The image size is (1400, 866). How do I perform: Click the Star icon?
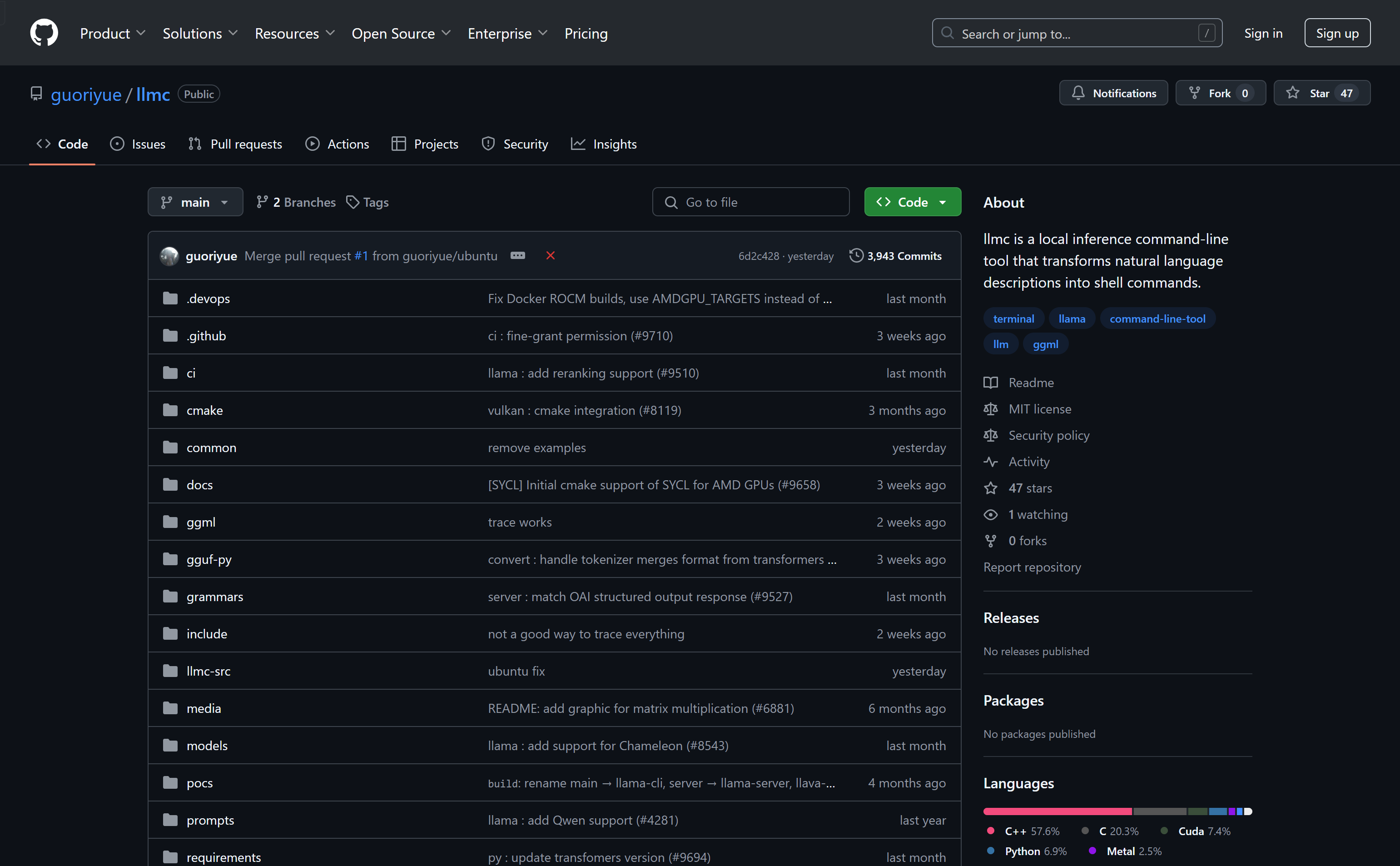[x=1292, y=93]
